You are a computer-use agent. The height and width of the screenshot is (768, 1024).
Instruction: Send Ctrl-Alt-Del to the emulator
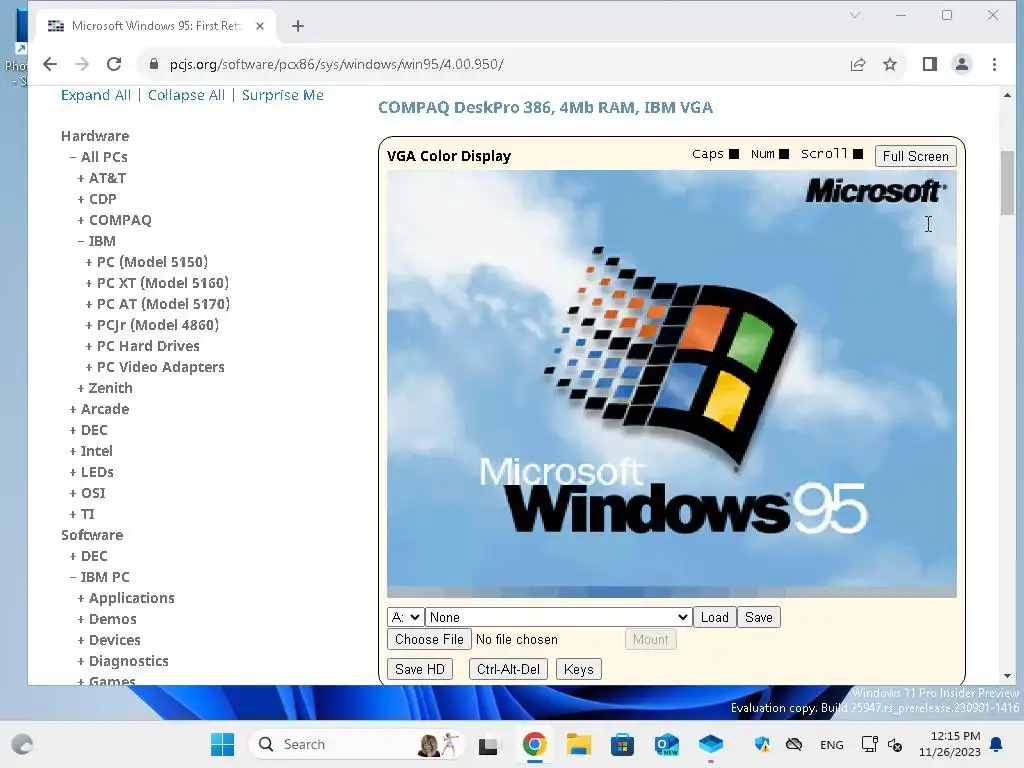point(508,669)
